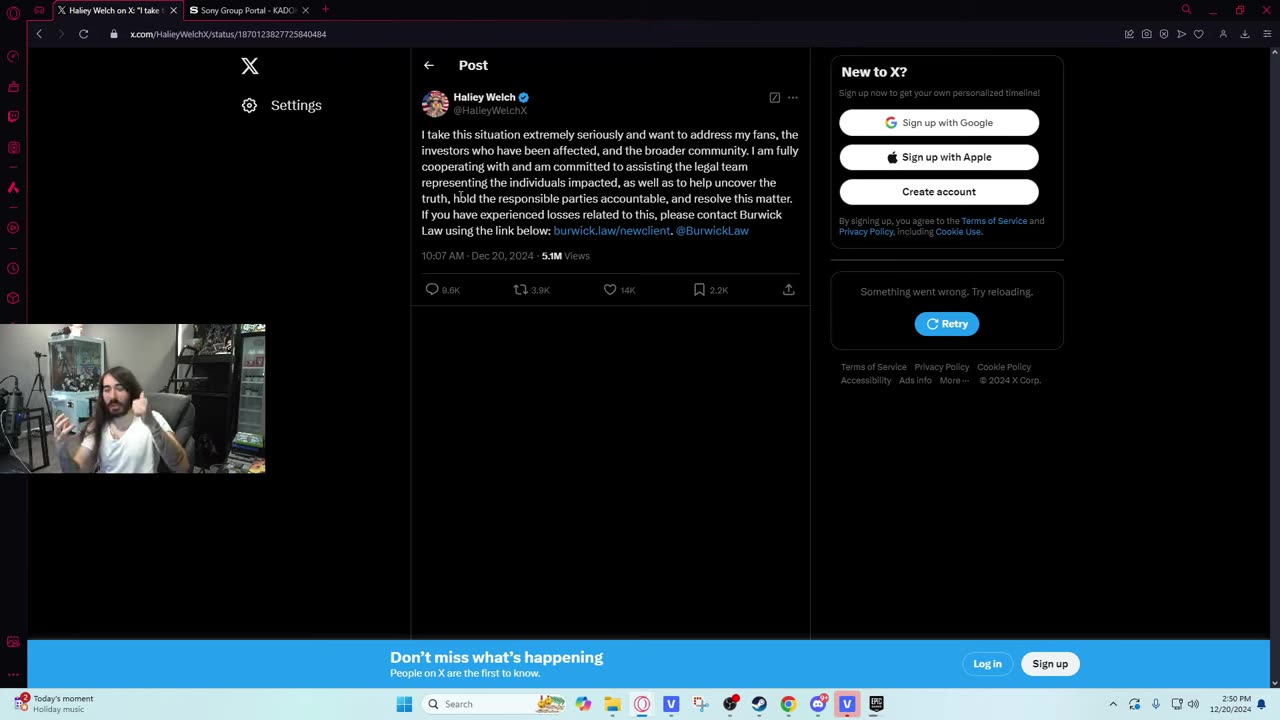The image size is (1280, 720).
Task: Open File Explorer from taskbar
Action: pos(612,704)
